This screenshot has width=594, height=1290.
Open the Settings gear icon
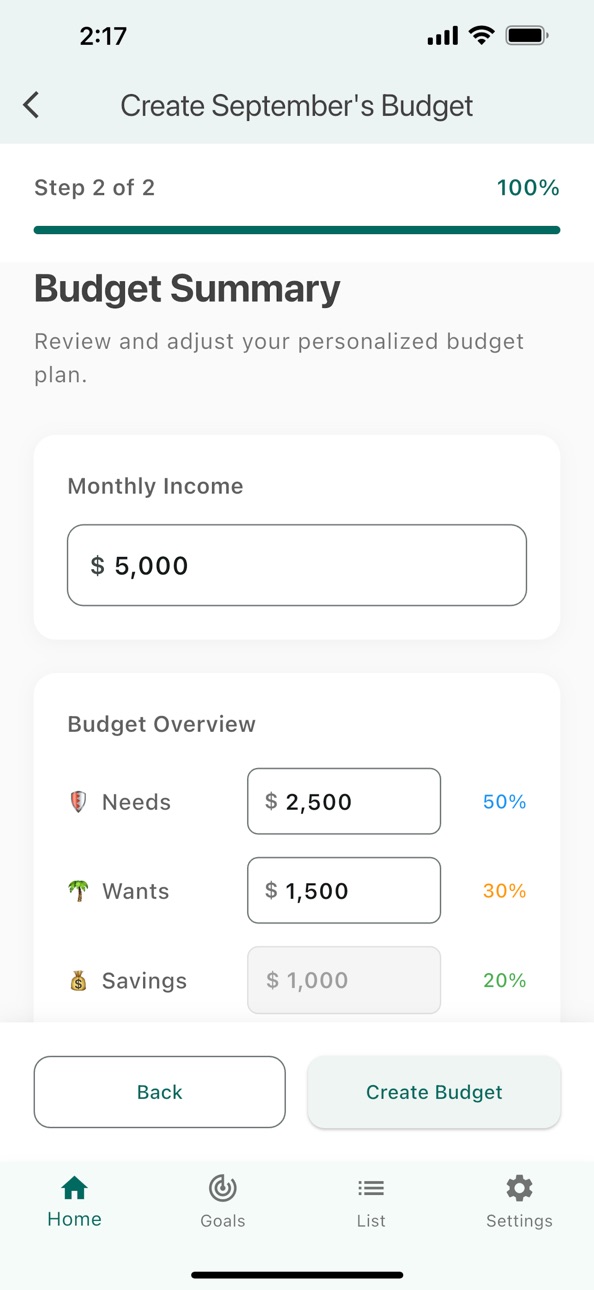tap(519, 1188)
